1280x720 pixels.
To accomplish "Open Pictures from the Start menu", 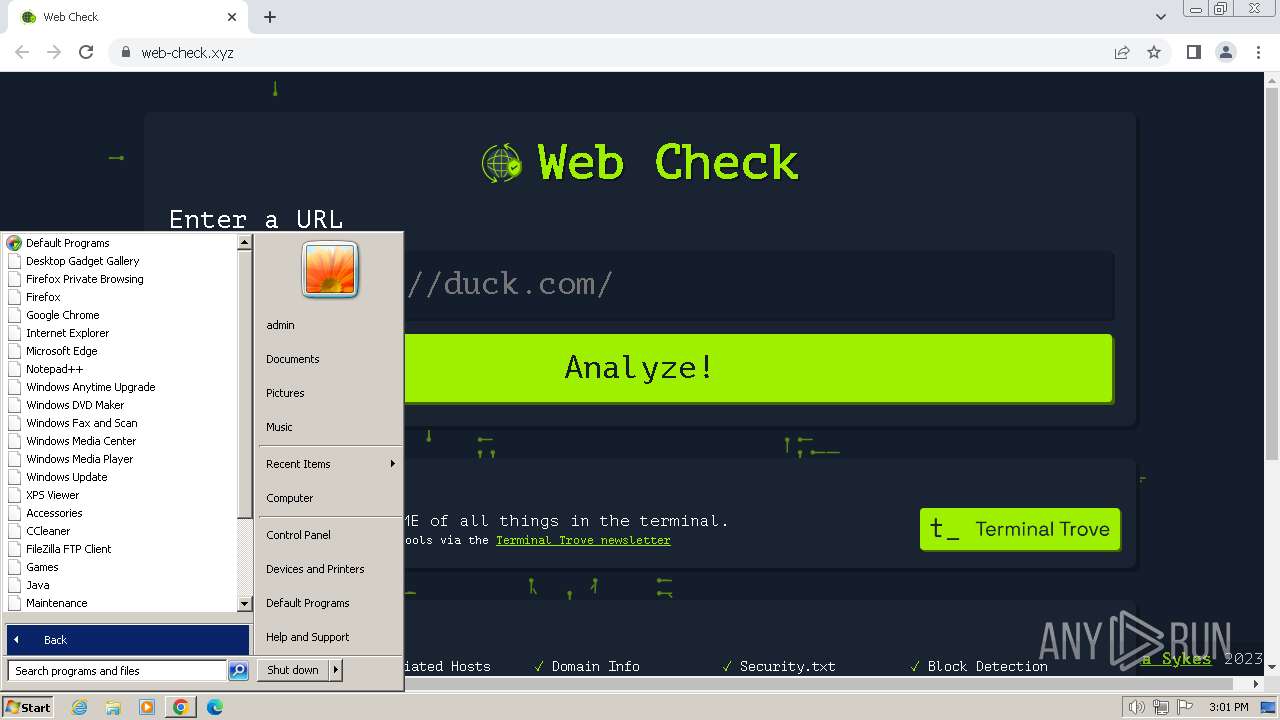I will [x=285, y=393].
